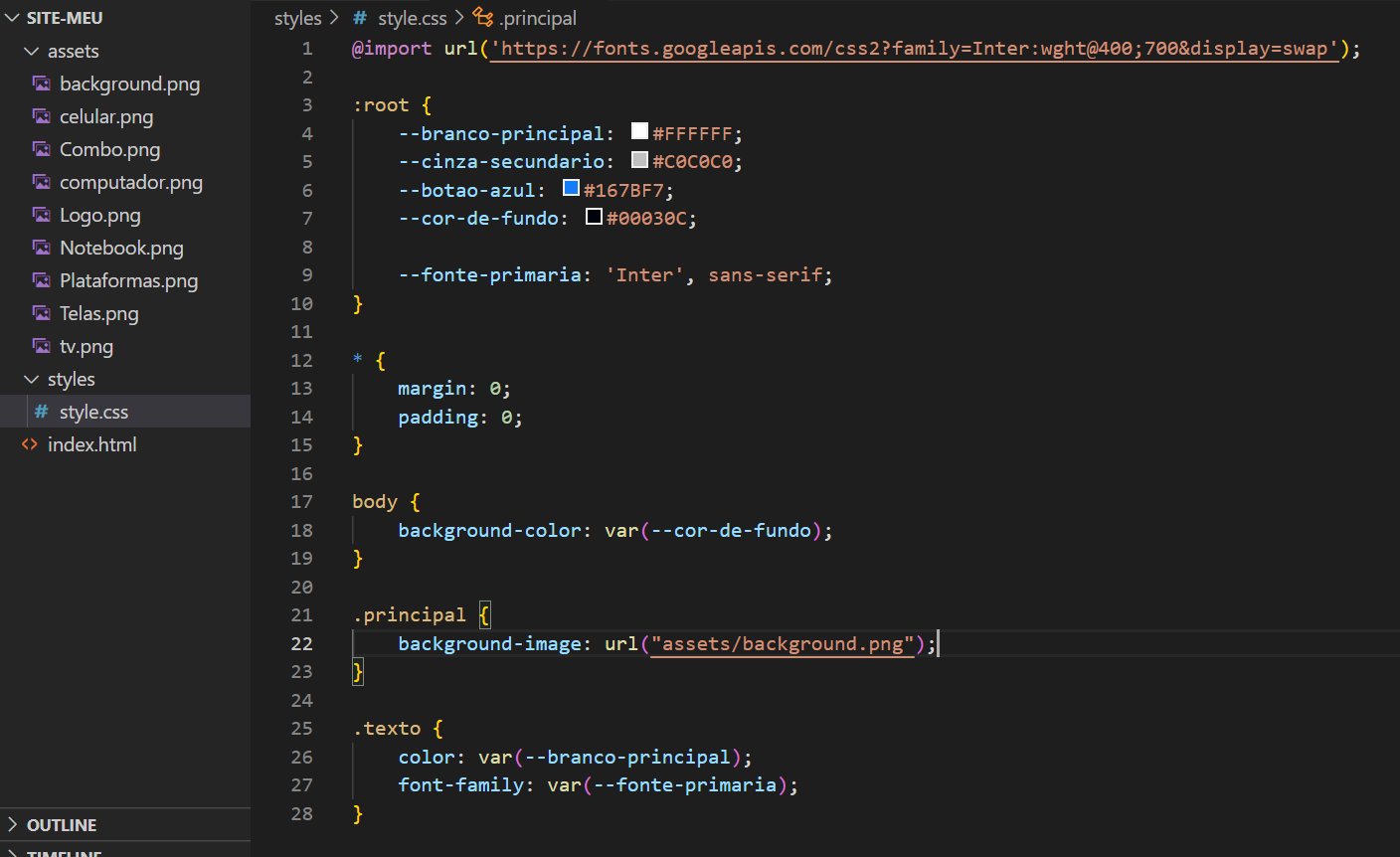
Task: Expand the OUTLINE panel
Action: point(13,824)
